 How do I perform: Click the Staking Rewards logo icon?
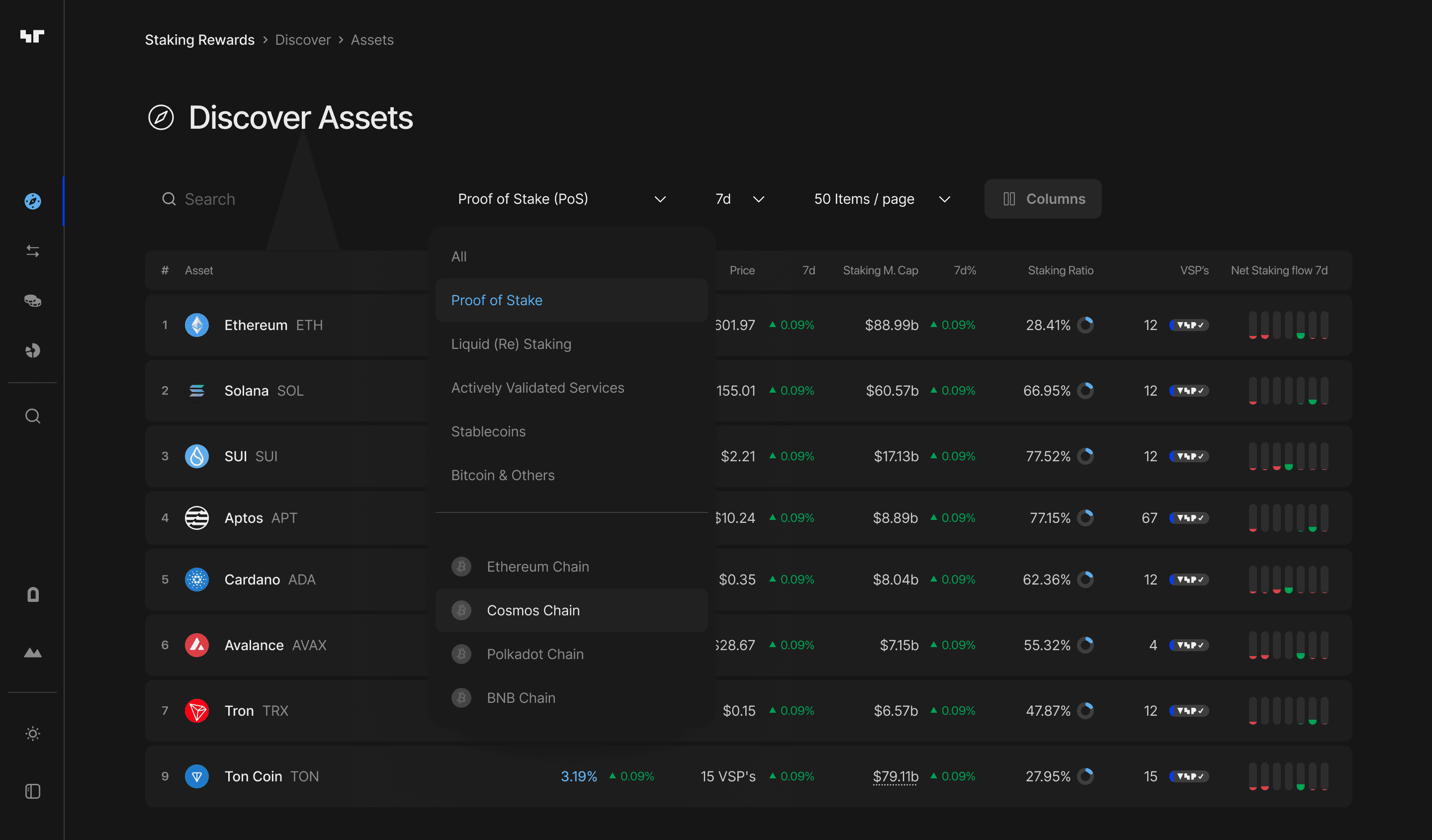(x=32, y=36)
